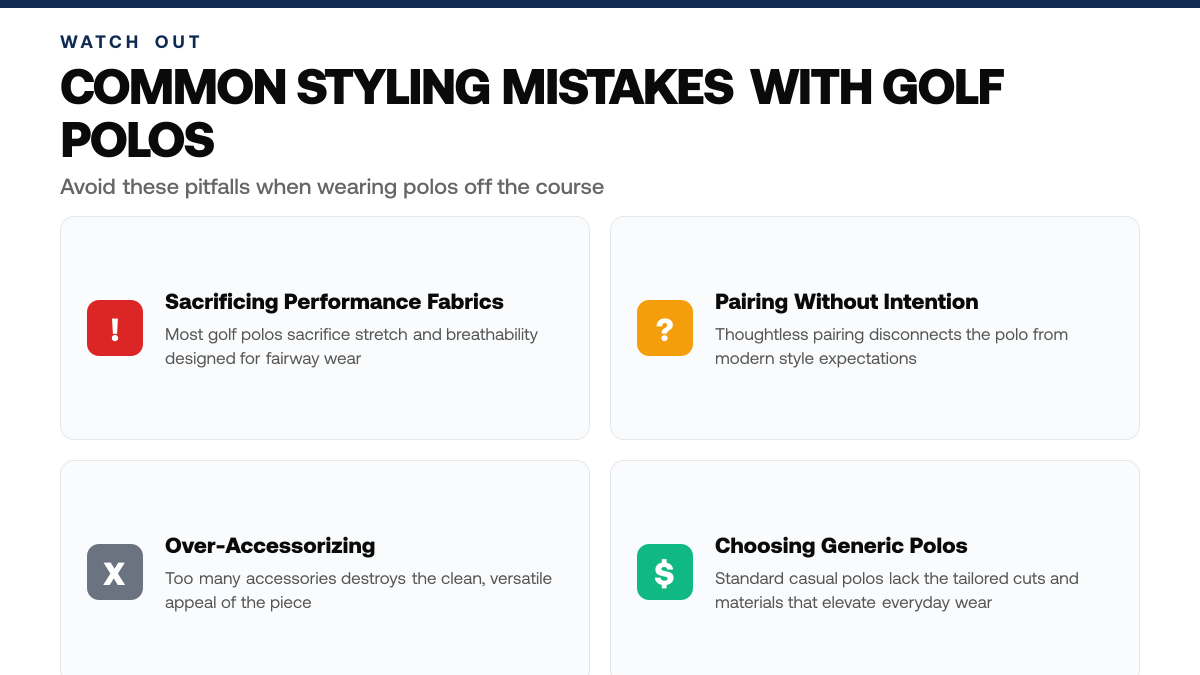Click 'modern style expectations' text line
1200x675 pixels.
pos(815,358)
